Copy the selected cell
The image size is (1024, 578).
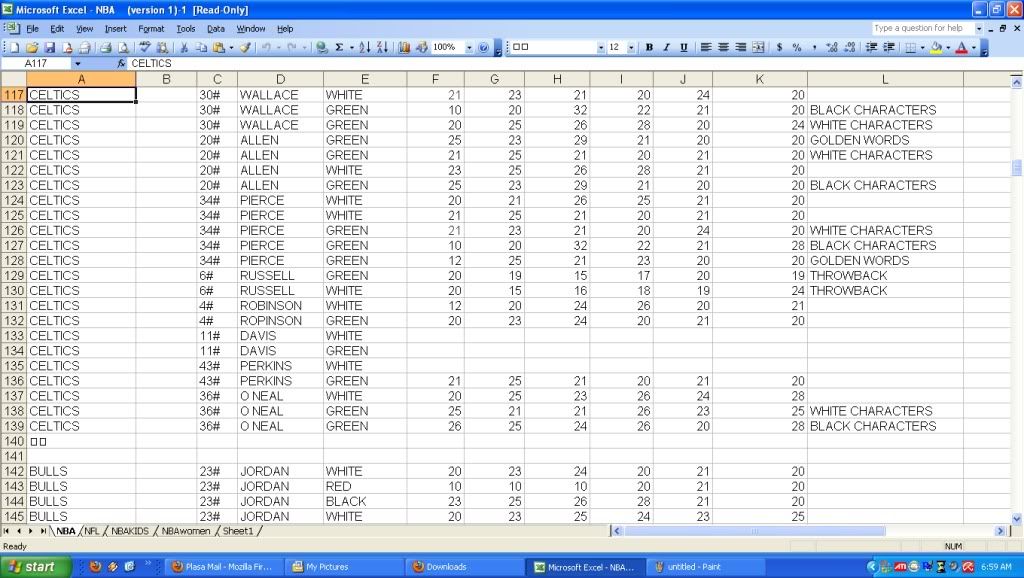point(201,47)
